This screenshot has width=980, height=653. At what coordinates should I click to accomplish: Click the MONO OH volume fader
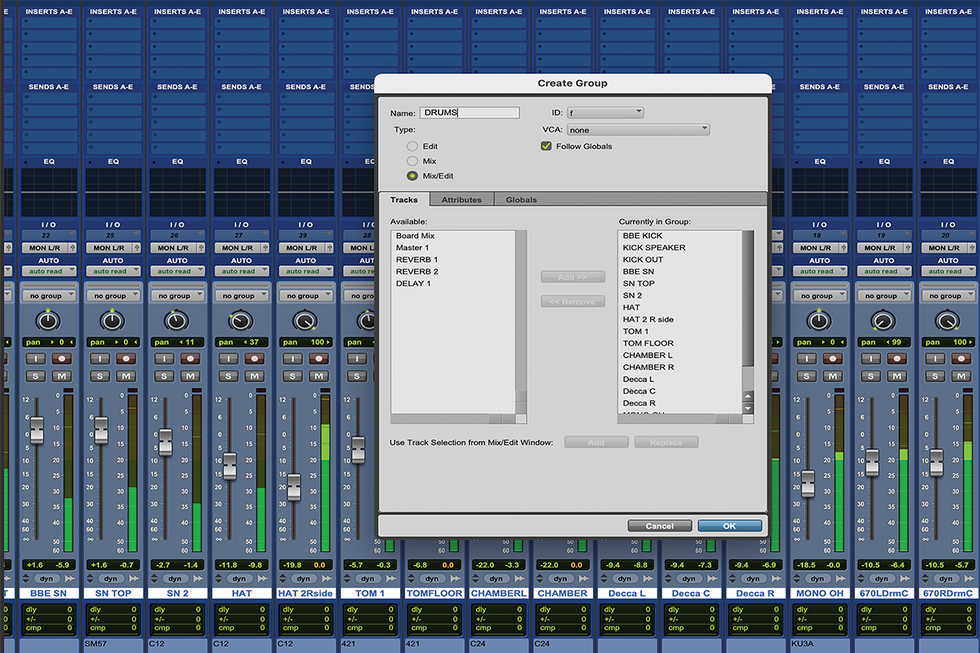(808, 483)
